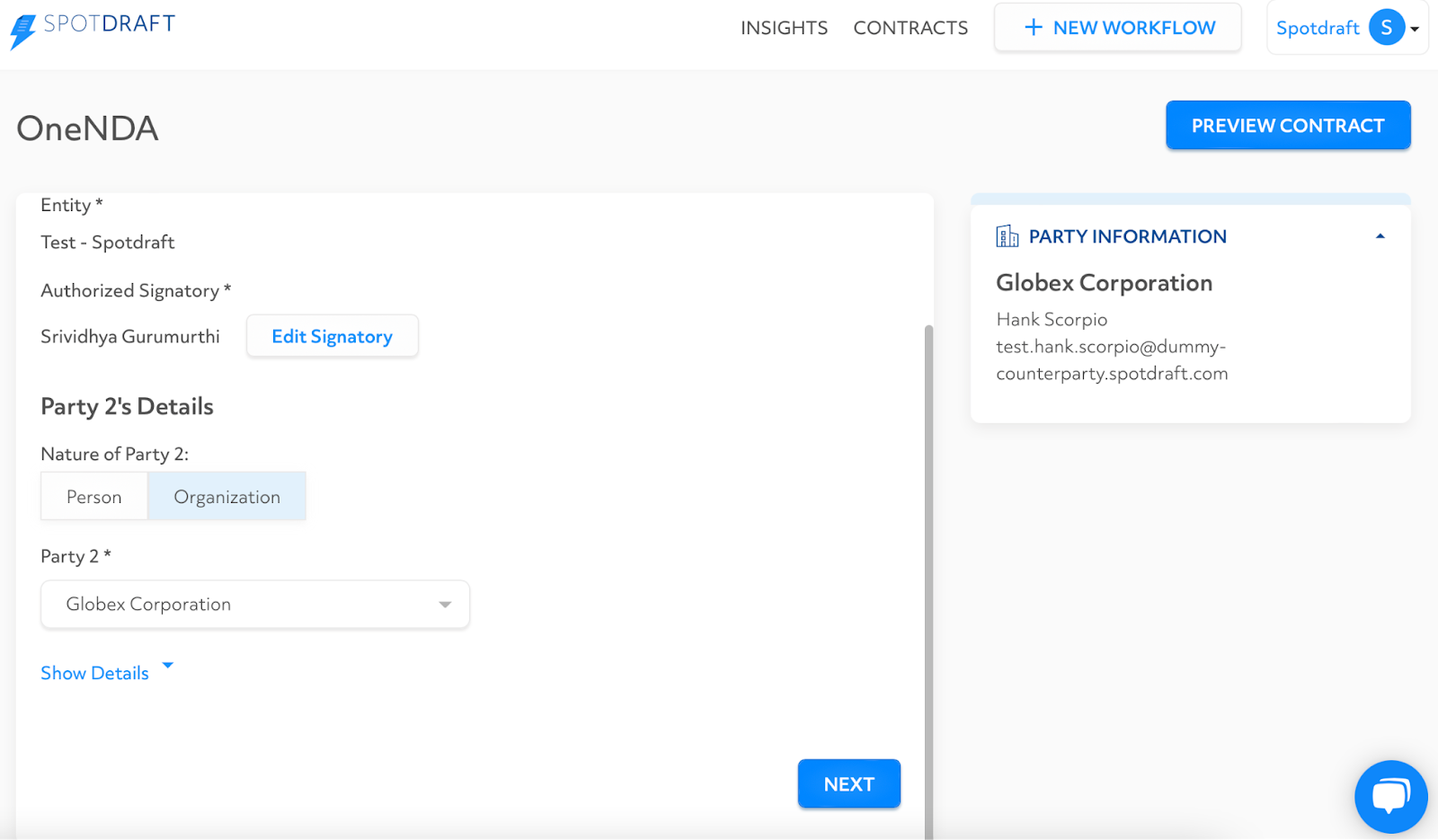Click the test.hank.scorpio email address

pyautogui.click(x=1112, y=360)
